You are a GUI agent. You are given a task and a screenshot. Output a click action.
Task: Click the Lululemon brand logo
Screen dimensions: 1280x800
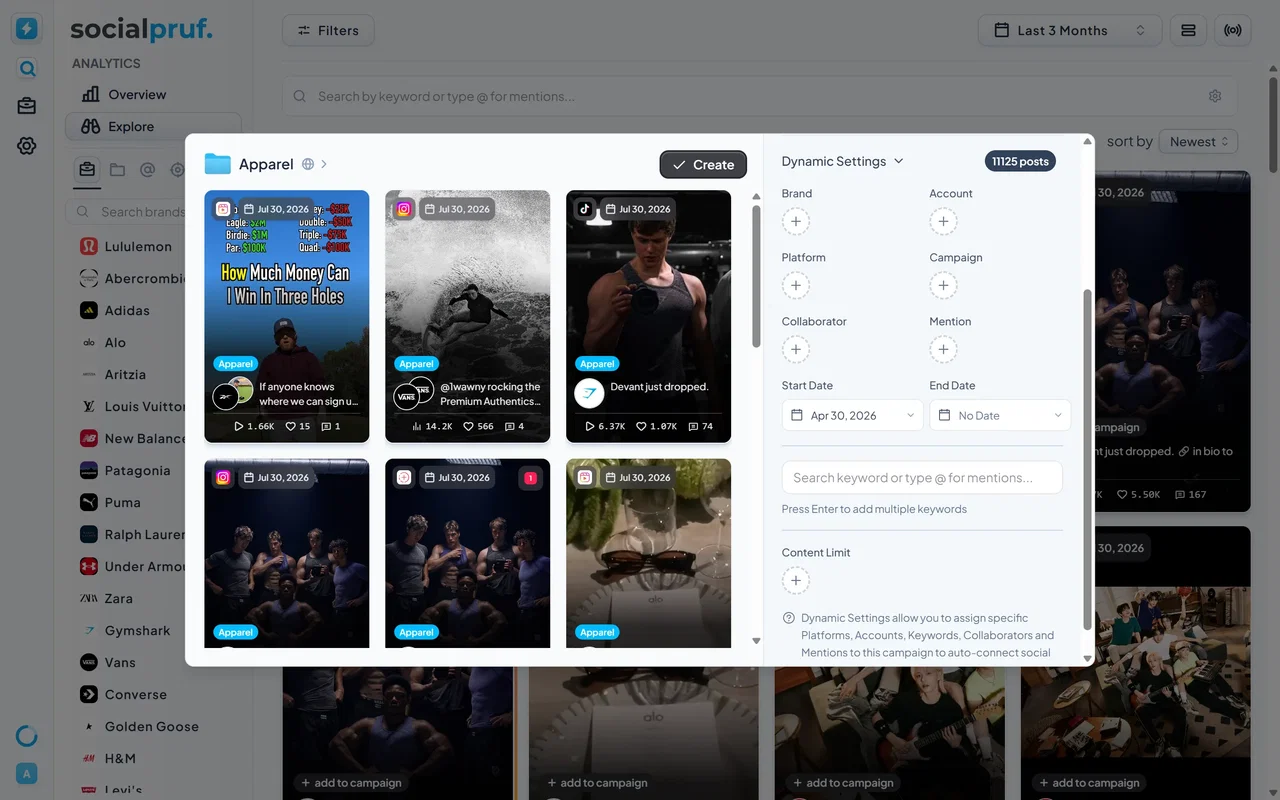pos(88,246)
